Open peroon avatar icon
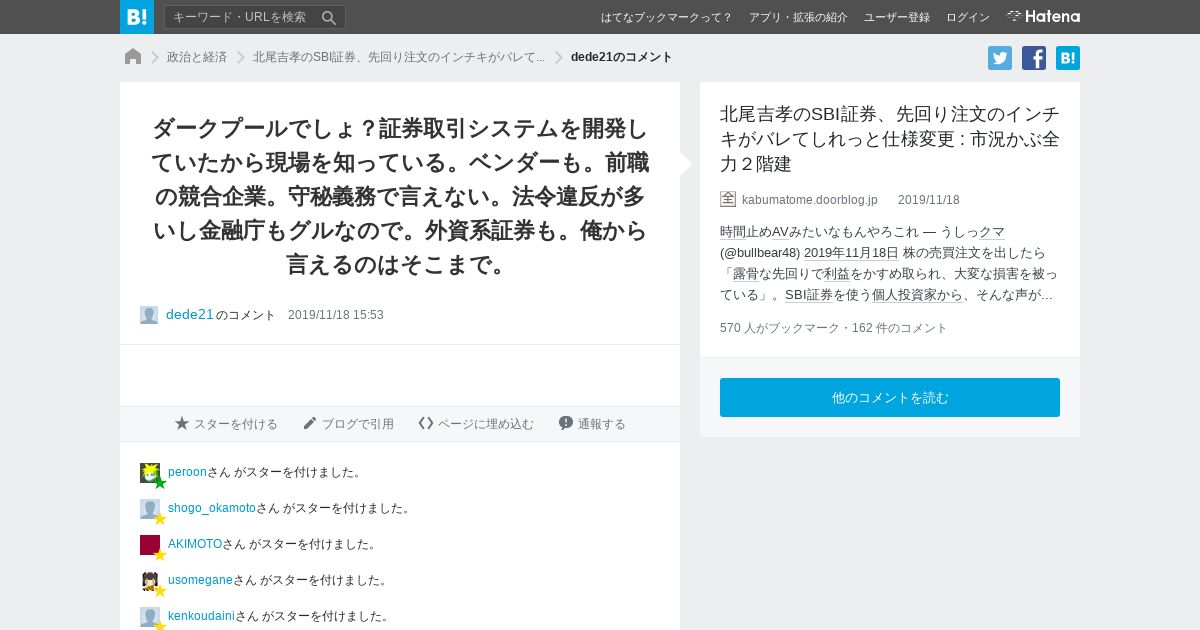The image size is (1200, 630). 150,473
